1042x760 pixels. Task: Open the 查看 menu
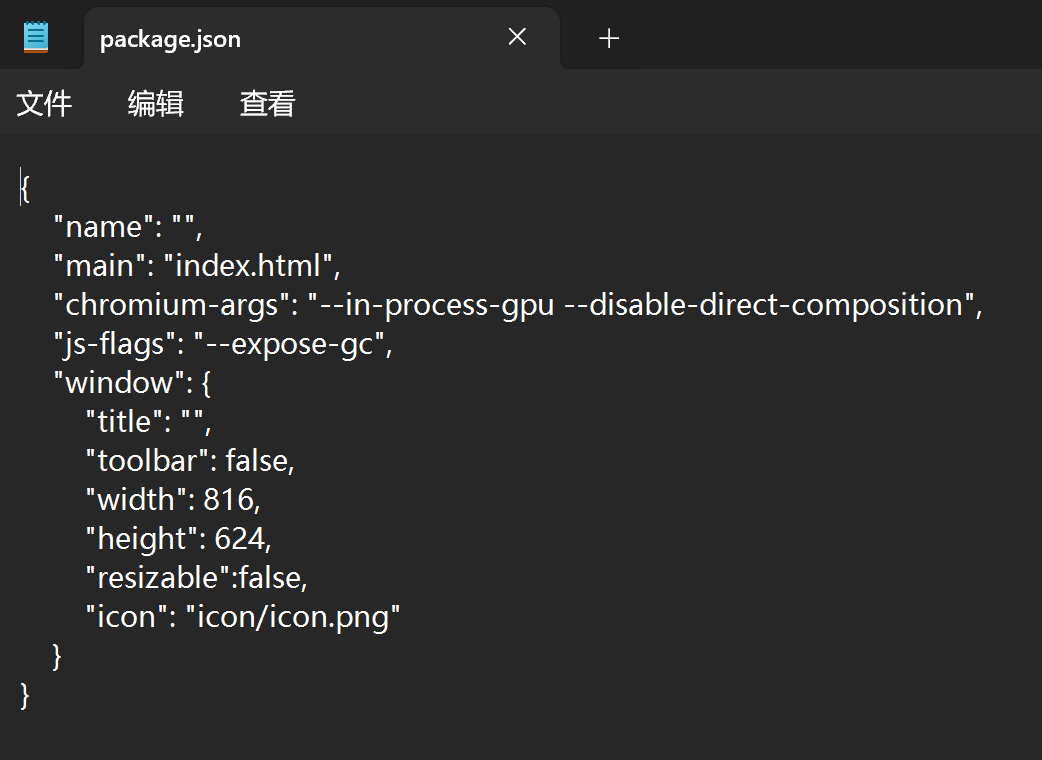267,104
